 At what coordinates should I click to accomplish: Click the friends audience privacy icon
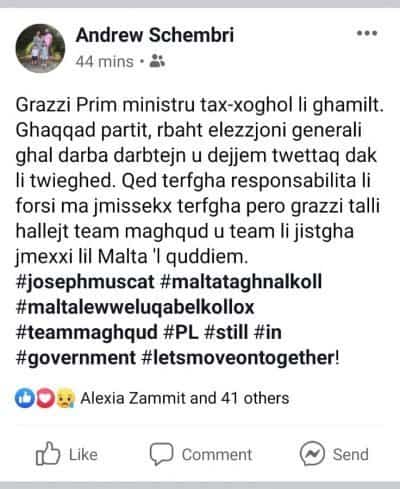point(157,61)
